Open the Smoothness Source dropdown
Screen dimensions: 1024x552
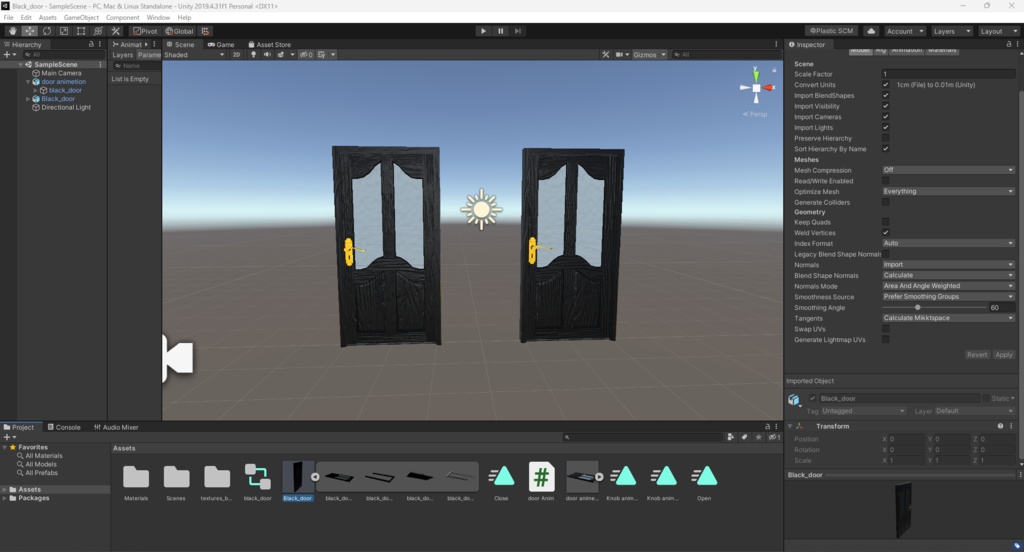click(948, 297)
